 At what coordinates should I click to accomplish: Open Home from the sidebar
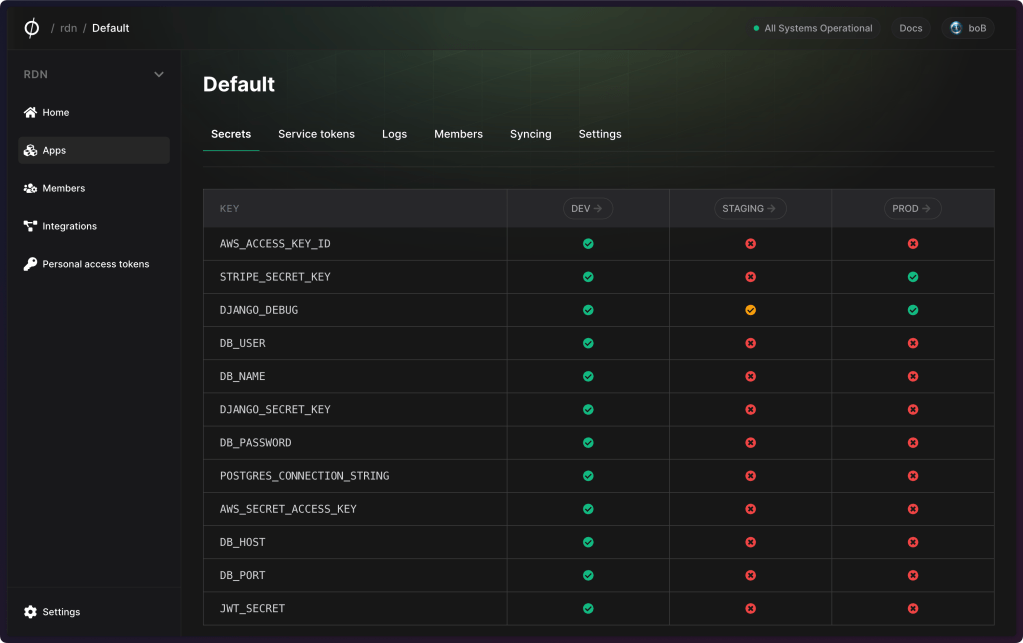click(x=56, y=113)
